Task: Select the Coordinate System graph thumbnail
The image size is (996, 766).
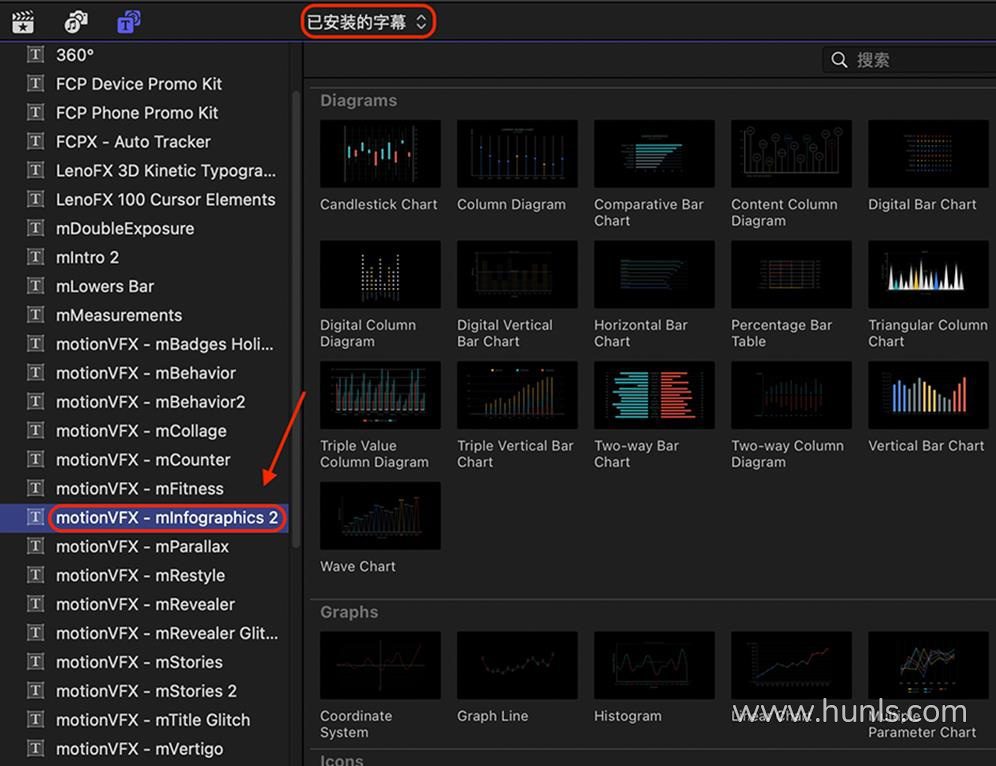Action: (380, 665)
